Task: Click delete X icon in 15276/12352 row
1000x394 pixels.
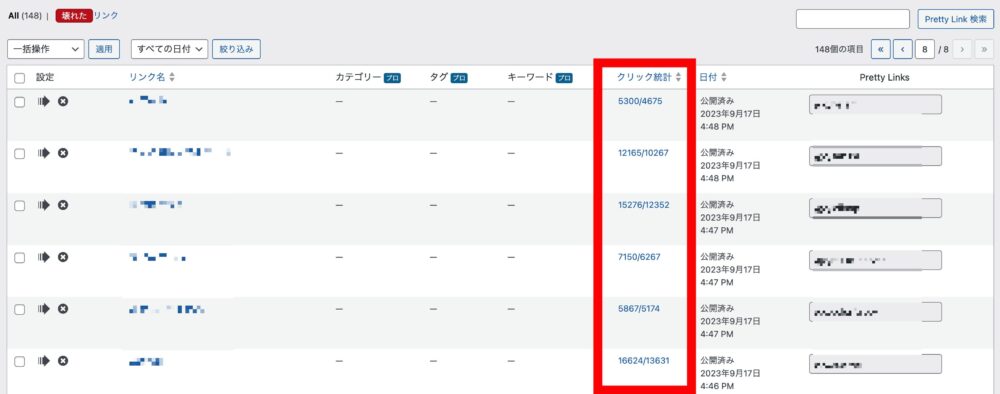Action: pyautogui.click(x=62, y=205)
